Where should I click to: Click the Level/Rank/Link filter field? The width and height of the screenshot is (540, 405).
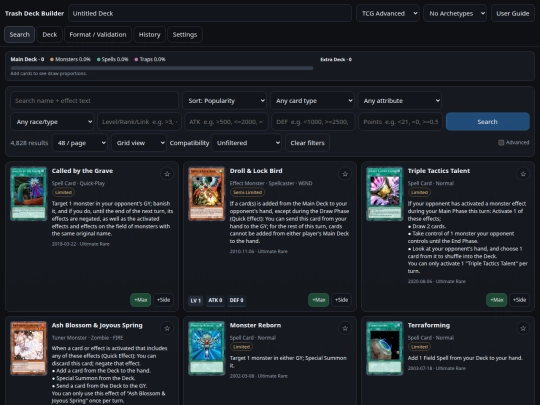pos(139,122)
